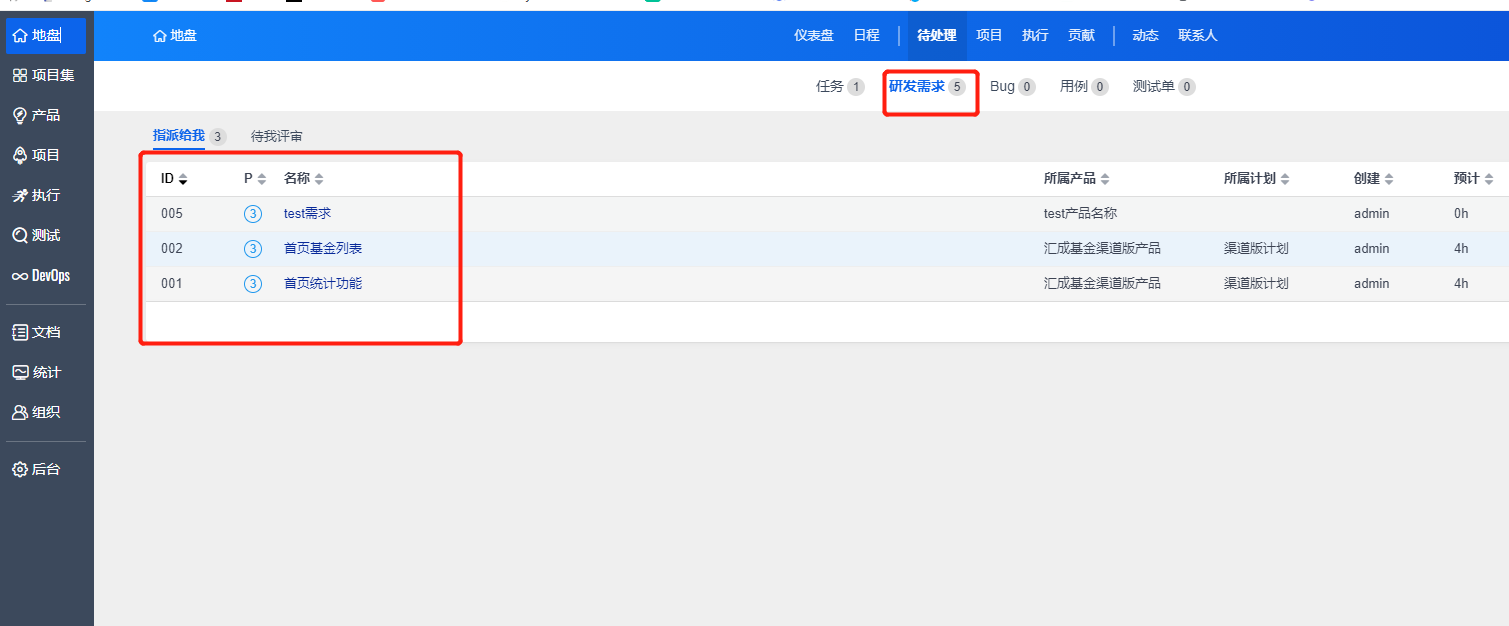Click priority 3 badge of test需求 row
Viewport: 1509px width, 626px height.
point(253,214)
